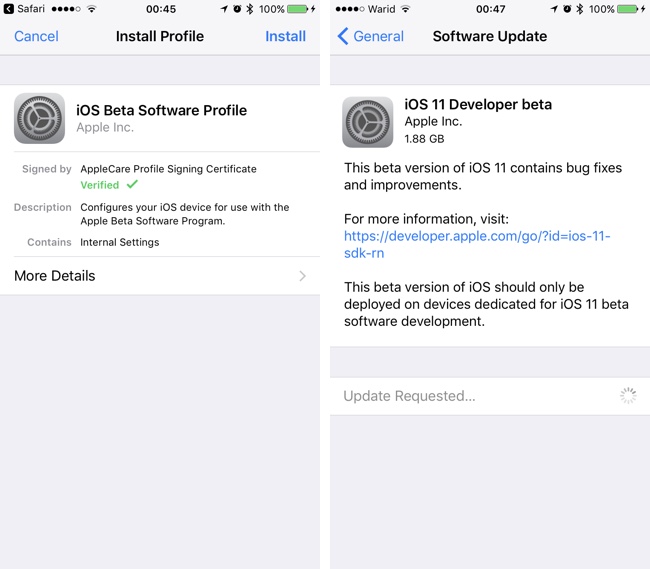This screenshot has height=569, width=650.
Task: Tap AppleCare Profile Signing Certificate text
Action: coord(168,169)
